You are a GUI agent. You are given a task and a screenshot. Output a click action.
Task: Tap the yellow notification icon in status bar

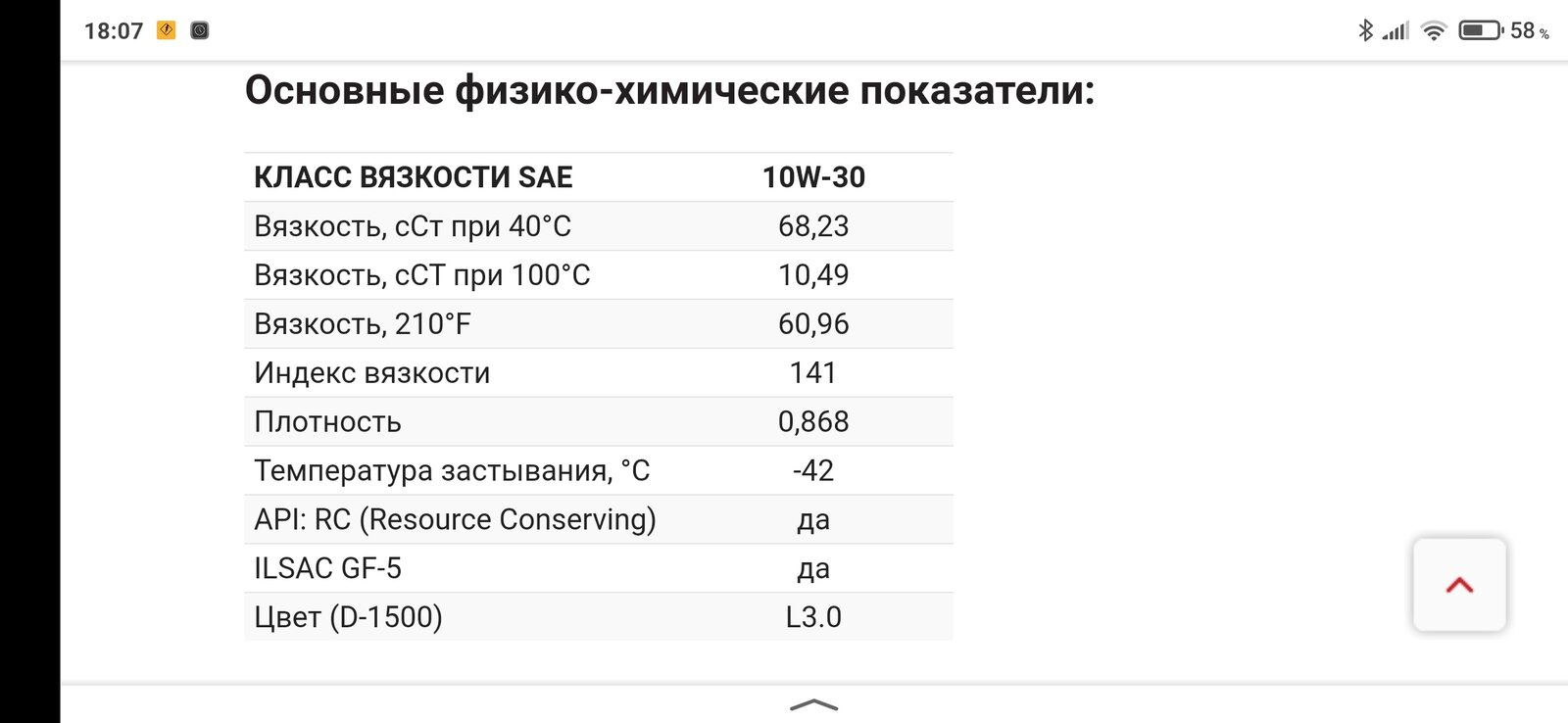tap(167, 30)
